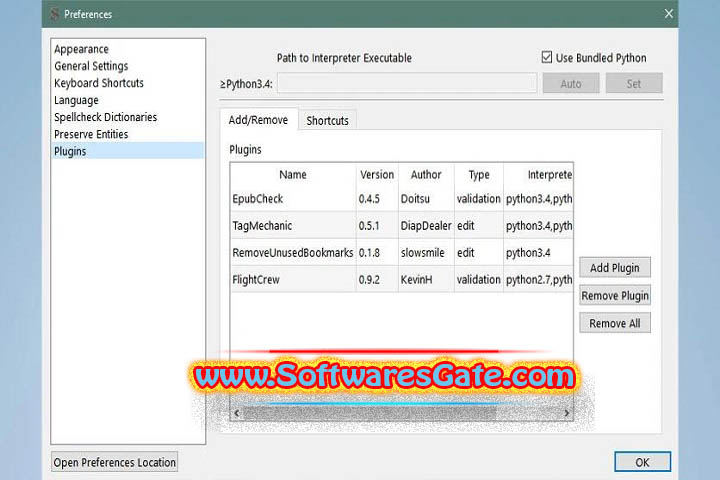The image size is (720, 480).
Task: Click the Remove All button
Action: coord(615,324)
